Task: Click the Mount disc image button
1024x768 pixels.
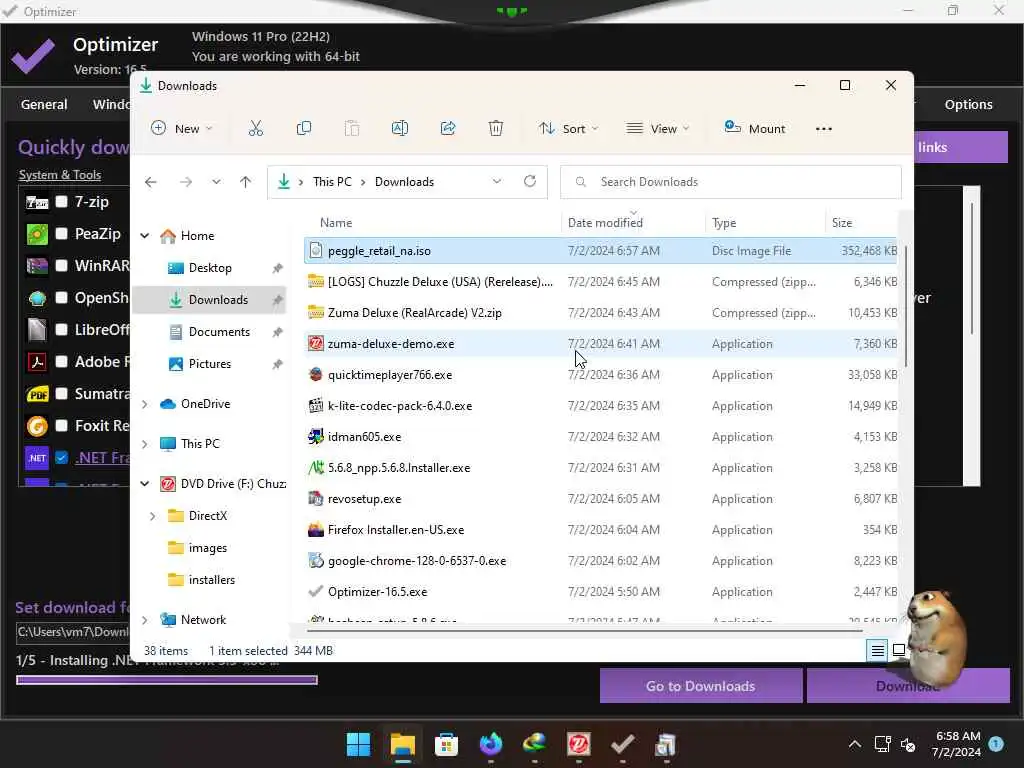Action: [x=755, y=129]
